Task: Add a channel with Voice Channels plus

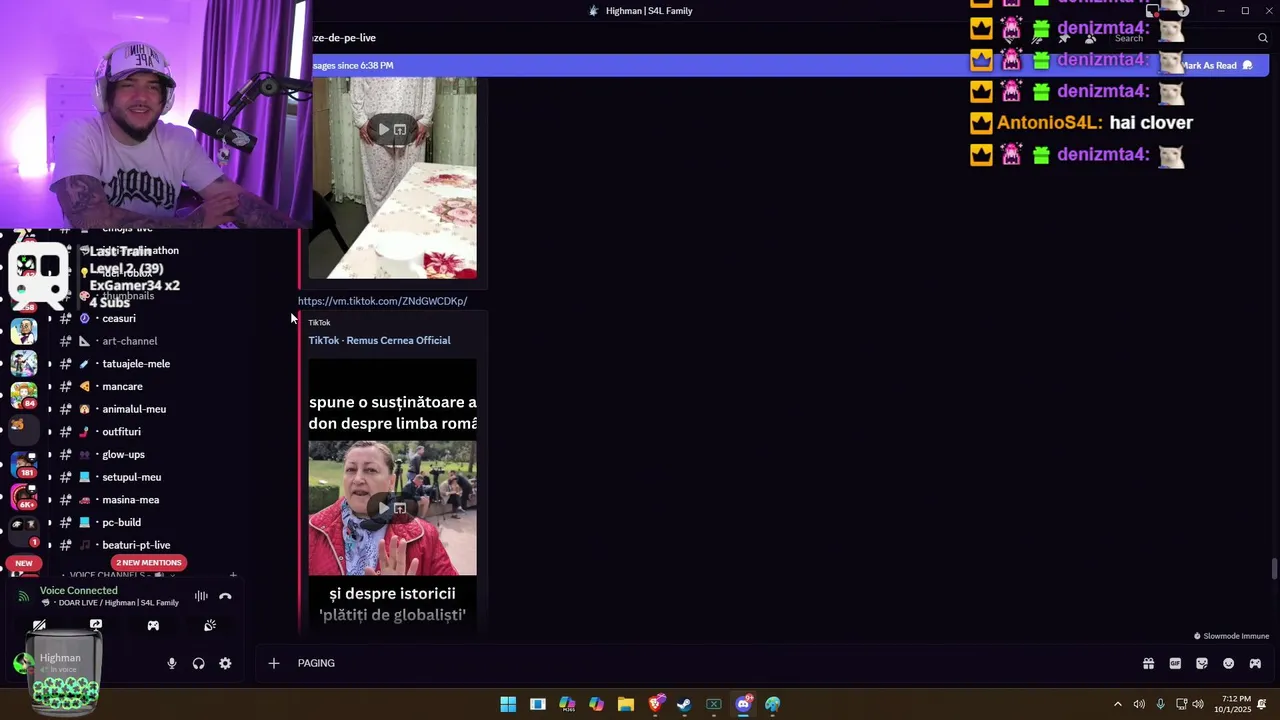Action: 233,576
